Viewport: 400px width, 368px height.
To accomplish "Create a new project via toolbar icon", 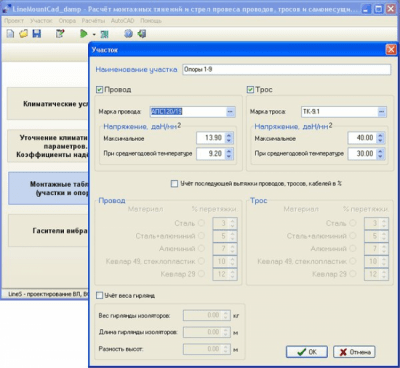I will (11, 34).
